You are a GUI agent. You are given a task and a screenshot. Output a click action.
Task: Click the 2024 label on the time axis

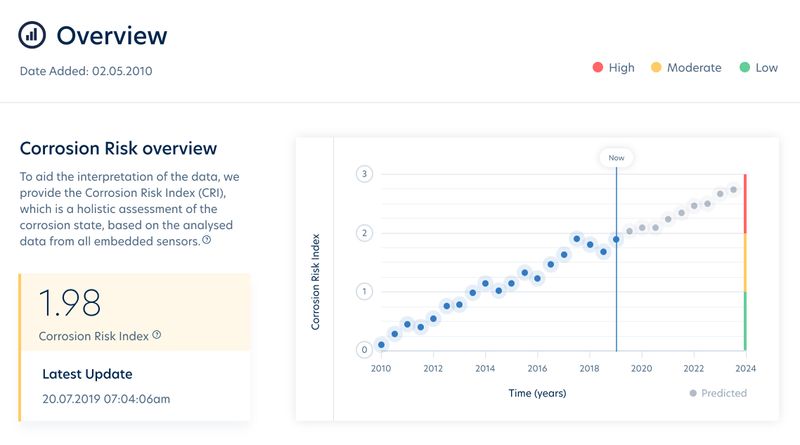tap(744, 368)
